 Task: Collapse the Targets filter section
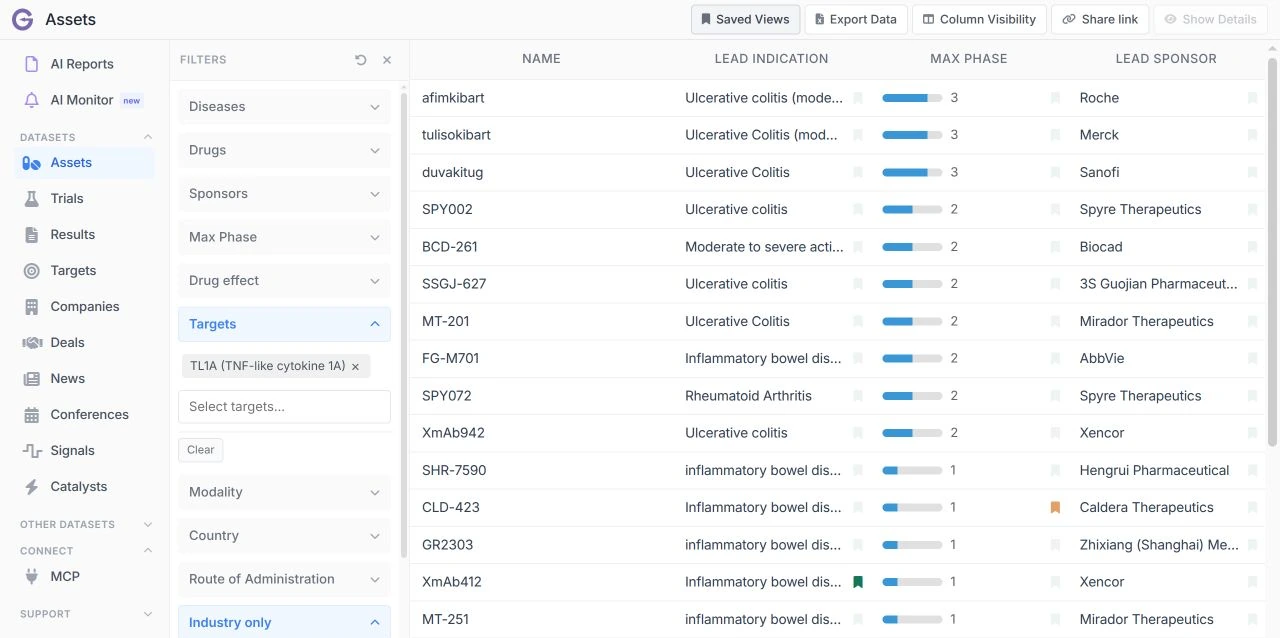pos(284,324)
